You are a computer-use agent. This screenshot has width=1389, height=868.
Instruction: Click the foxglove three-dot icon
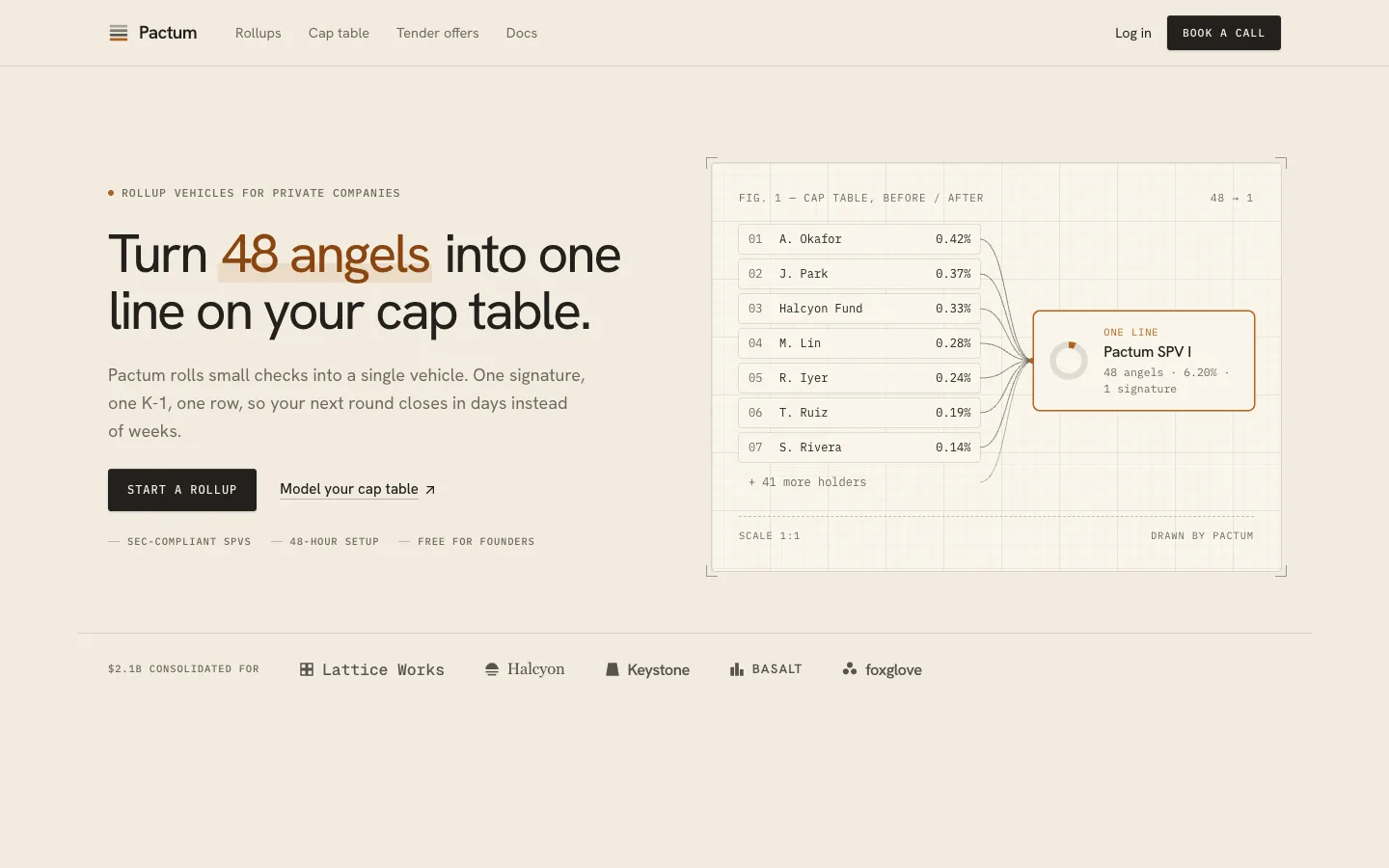pos(850,669)
